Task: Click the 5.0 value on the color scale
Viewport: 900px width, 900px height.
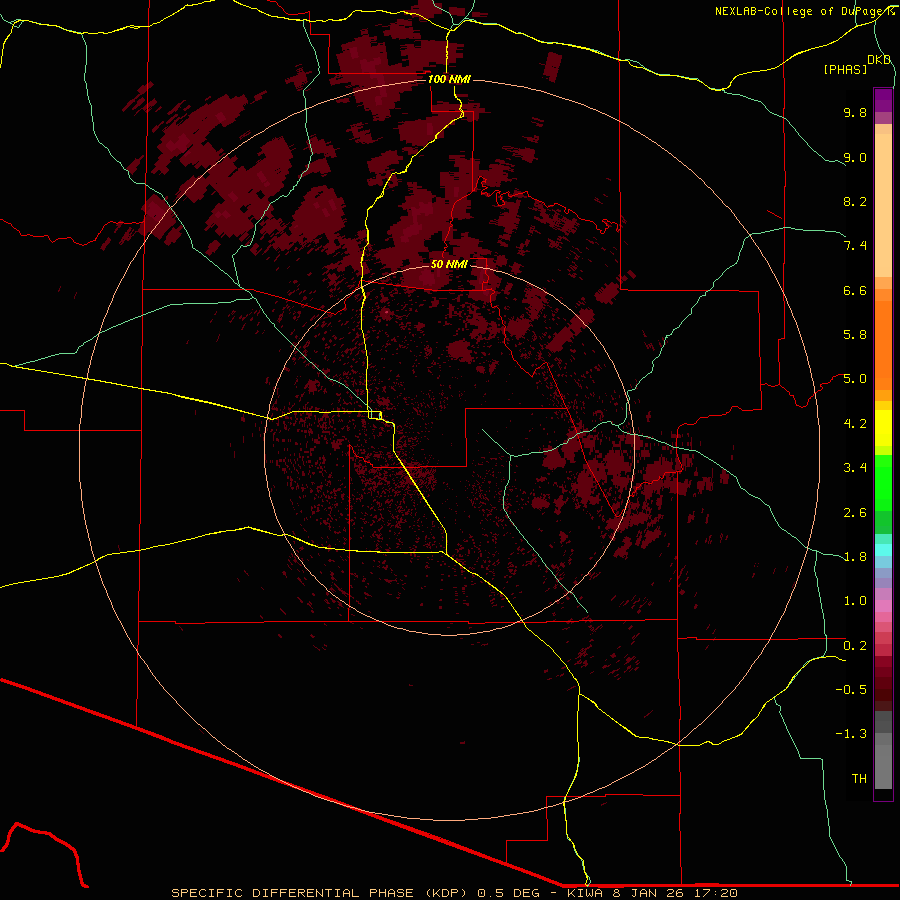Action: (x=855, y=379)
